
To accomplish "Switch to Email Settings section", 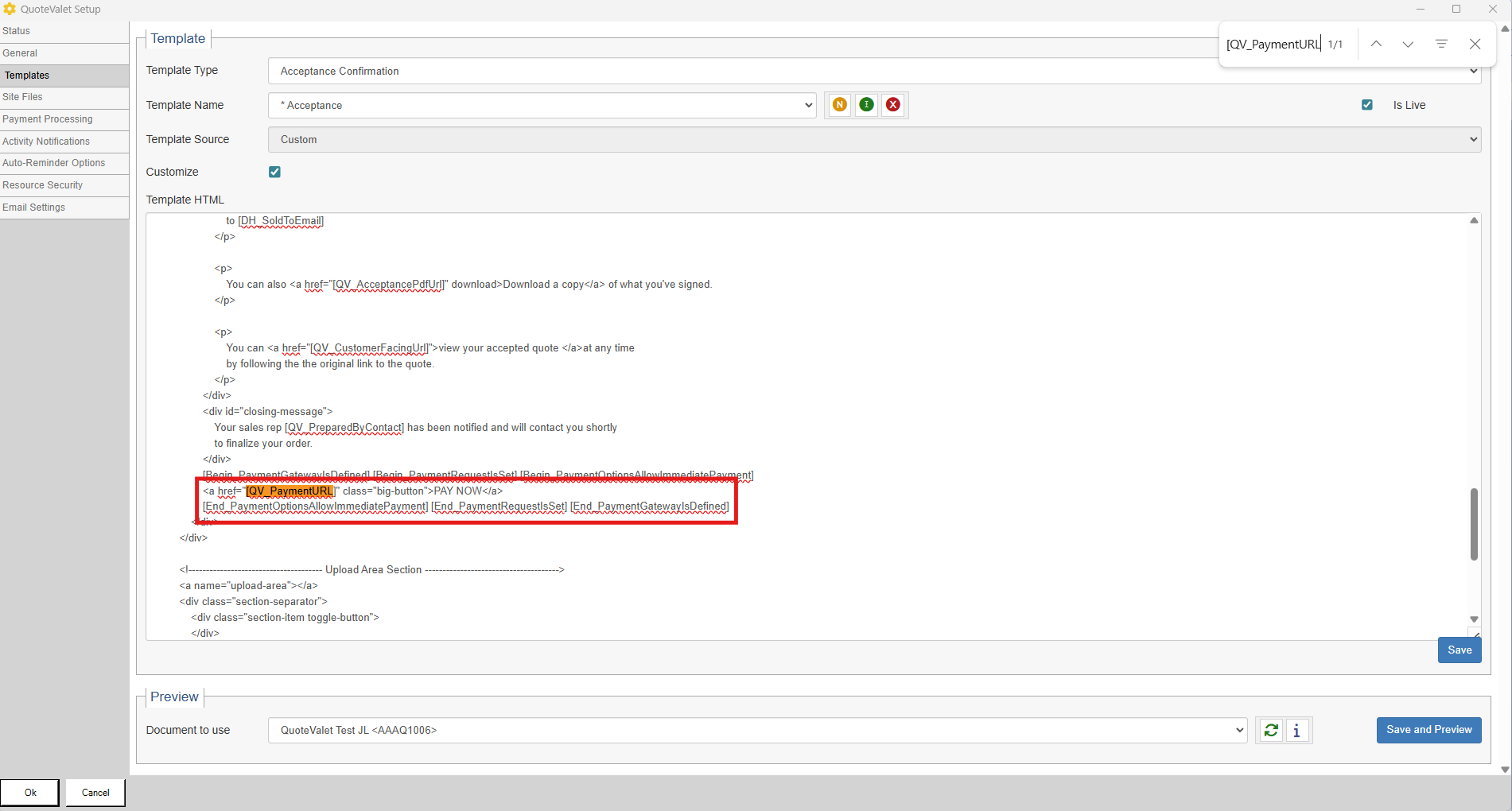I will [x=34, y=208].
